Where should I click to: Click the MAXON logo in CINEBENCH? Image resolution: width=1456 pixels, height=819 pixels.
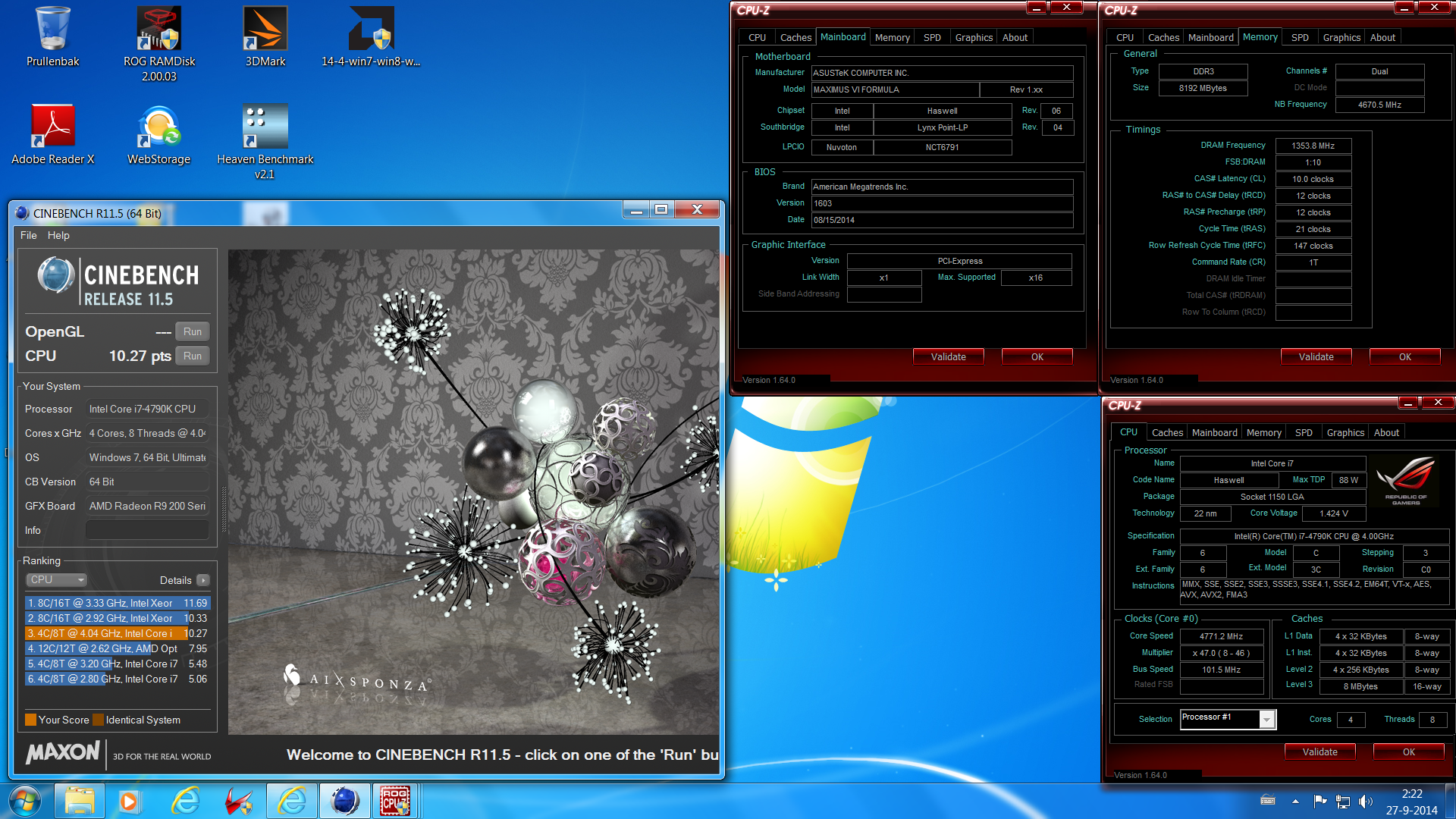tap(63, 752)
